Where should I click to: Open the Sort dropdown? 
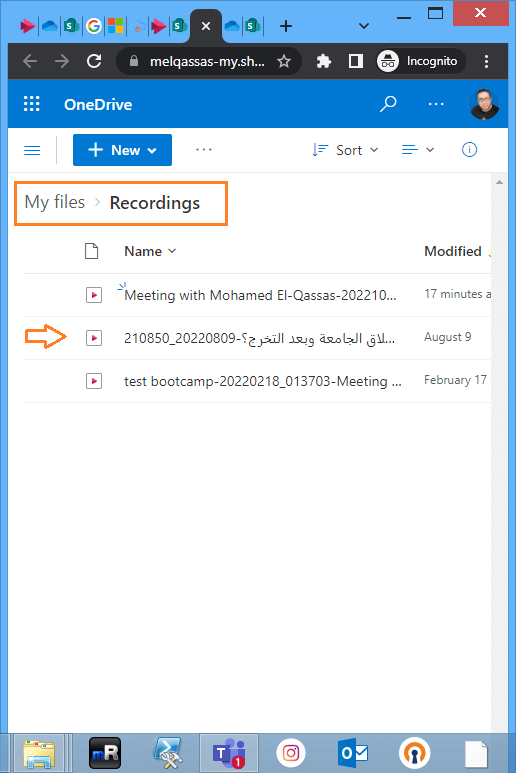[345, 150]
